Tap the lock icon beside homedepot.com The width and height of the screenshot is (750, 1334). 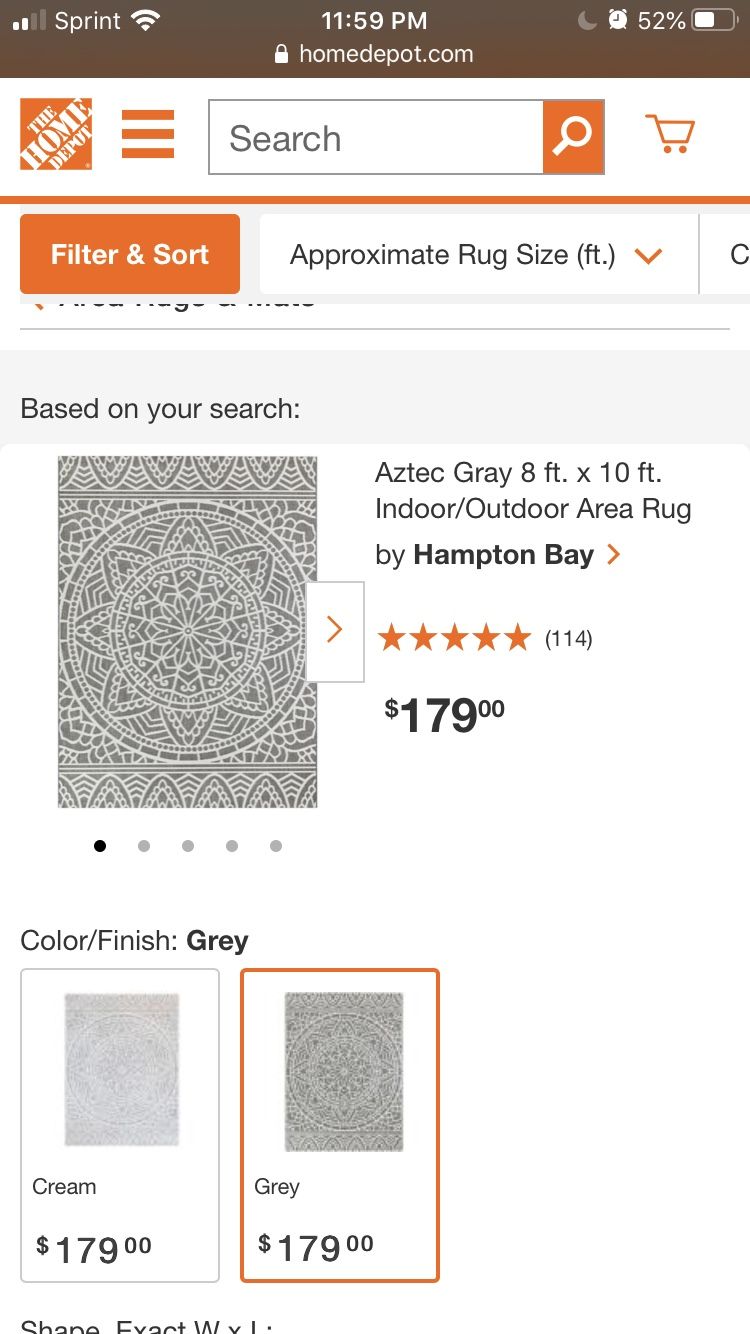point(282,54)
